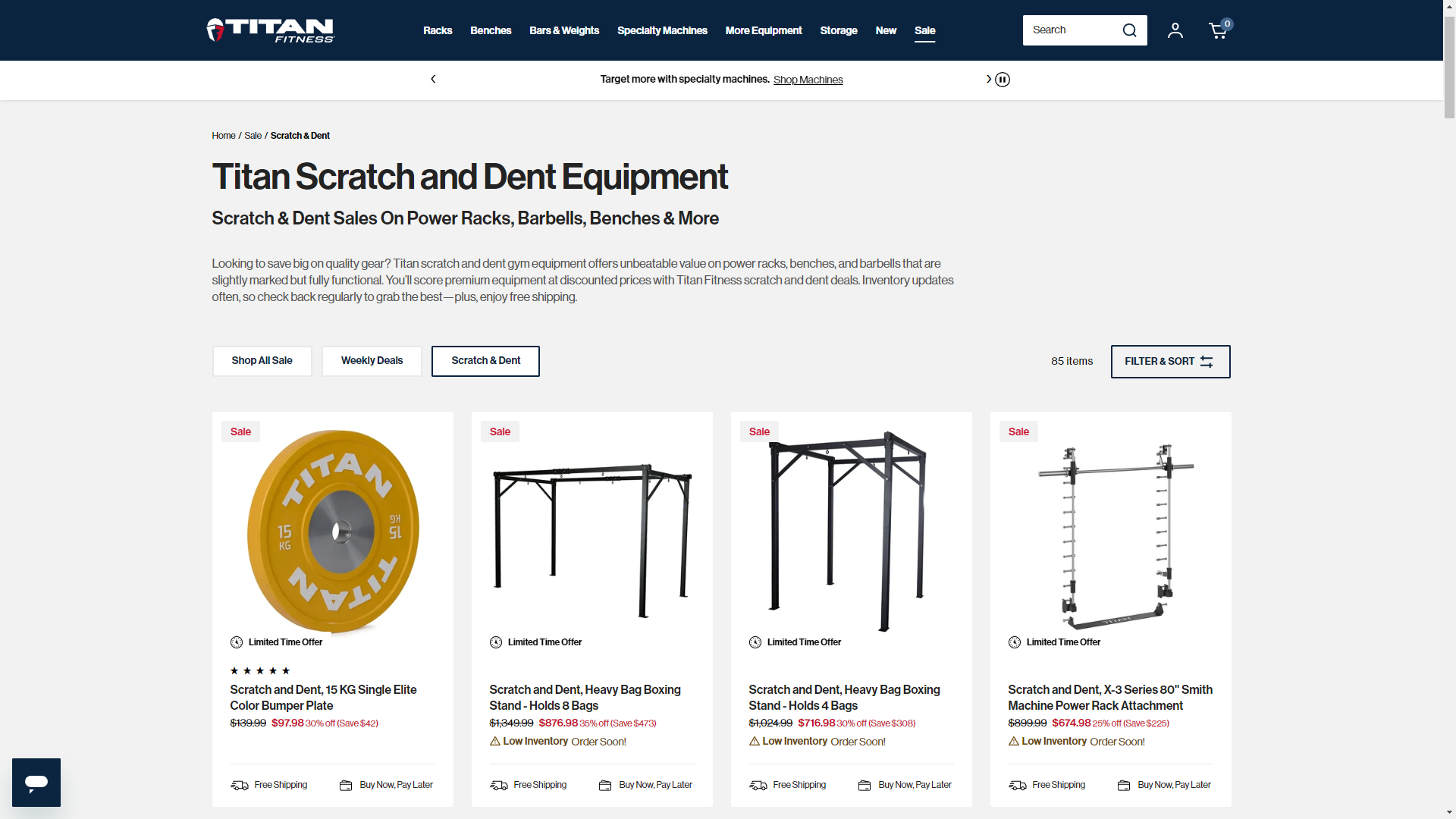1456x819 pixels.
Task: Click Buy Now Pay Later icon on 8 Bags card
Action: point(605,785)
